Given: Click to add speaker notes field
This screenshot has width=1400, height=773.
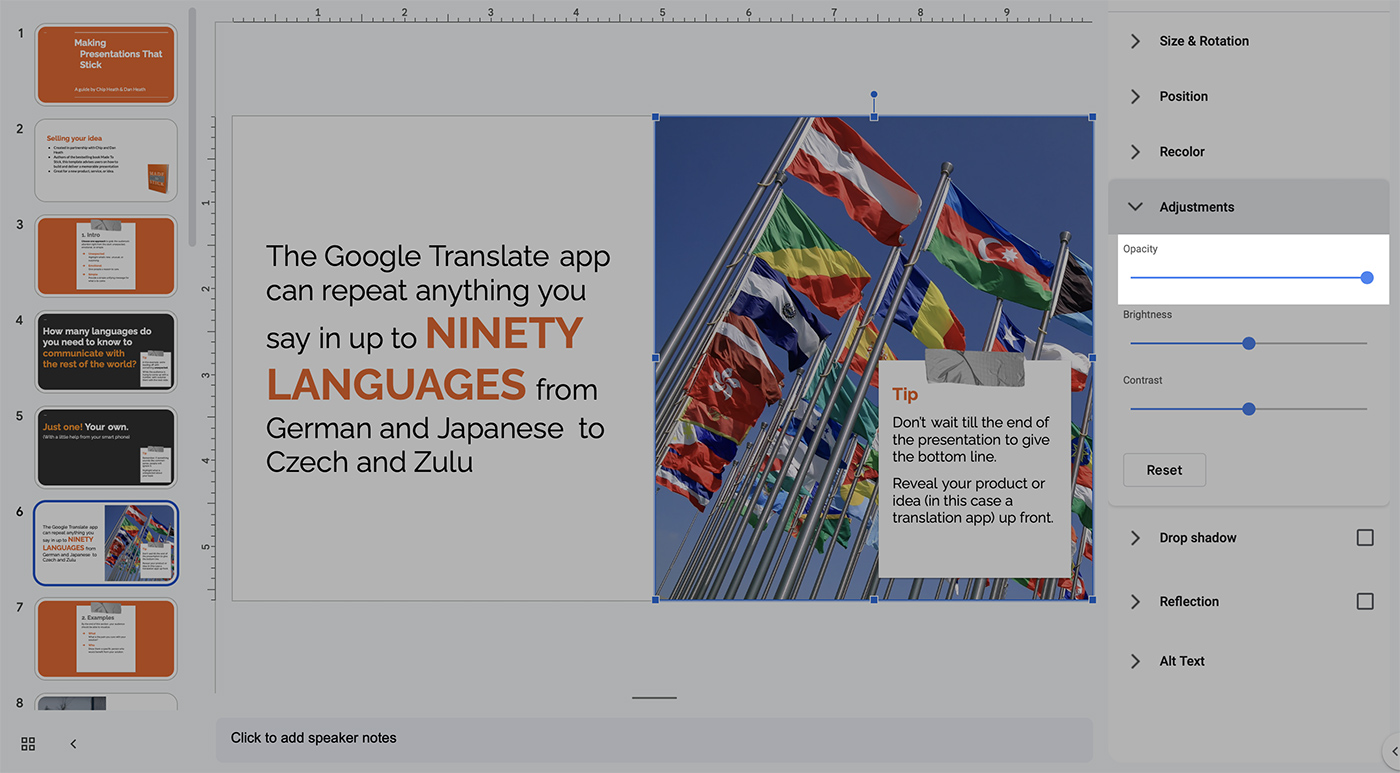Looking at the screenshot, I should tap(654, 739).
